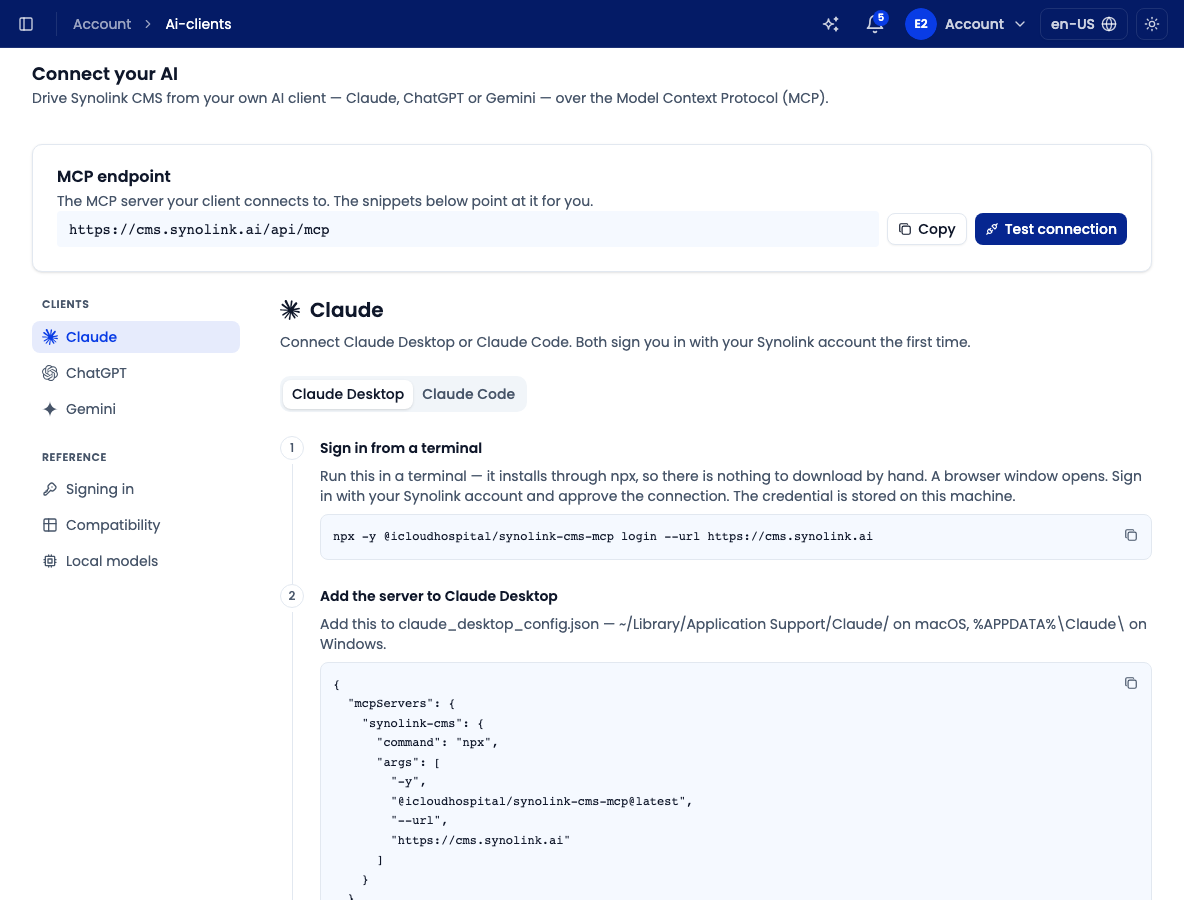Expand the Account dropdown menu
Image resolution: width=1184 pixels, height=900 pixels.
(985, 24)
